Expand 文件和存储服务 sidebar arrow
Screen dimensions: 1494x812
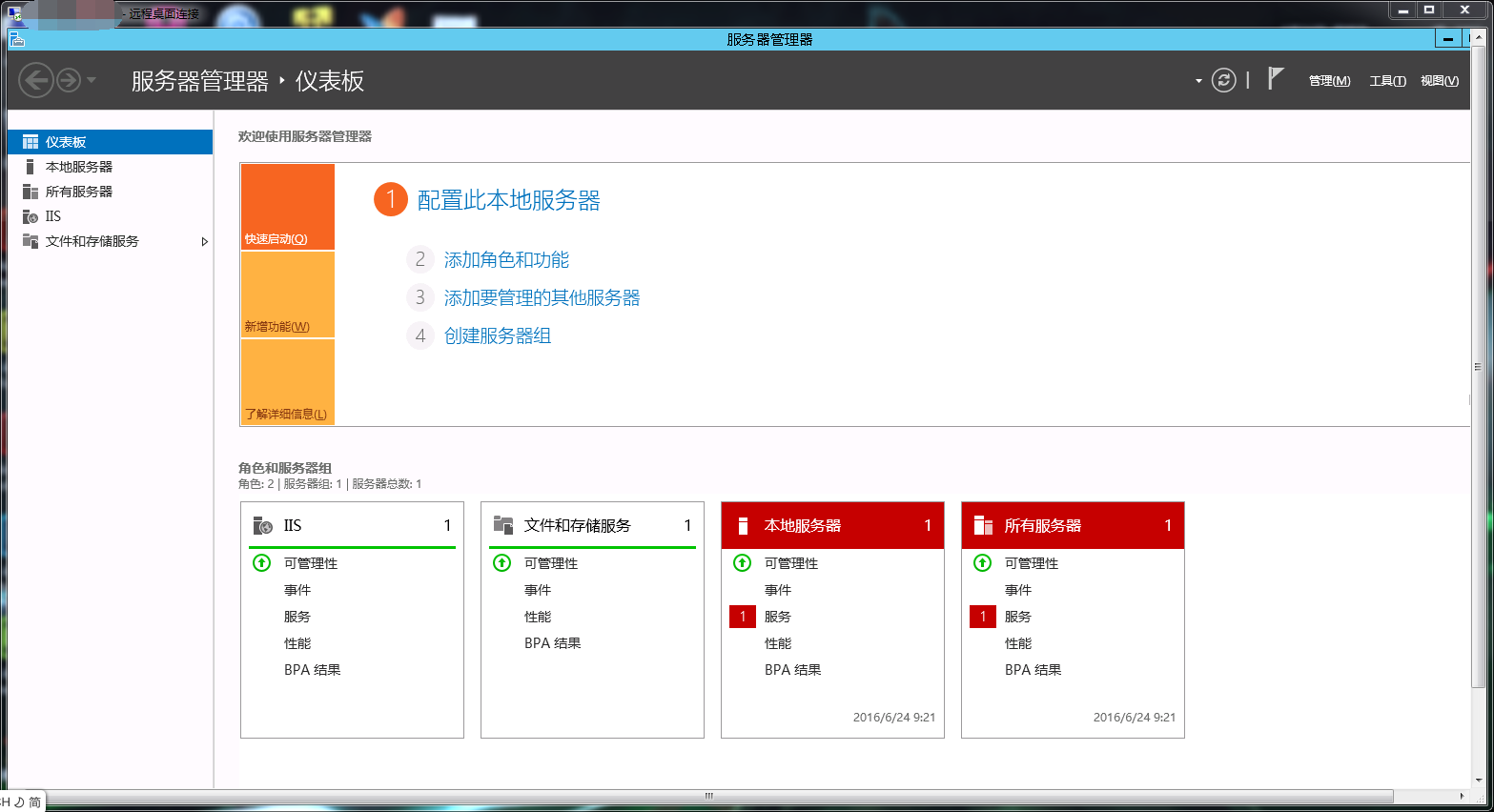(204, 242)
